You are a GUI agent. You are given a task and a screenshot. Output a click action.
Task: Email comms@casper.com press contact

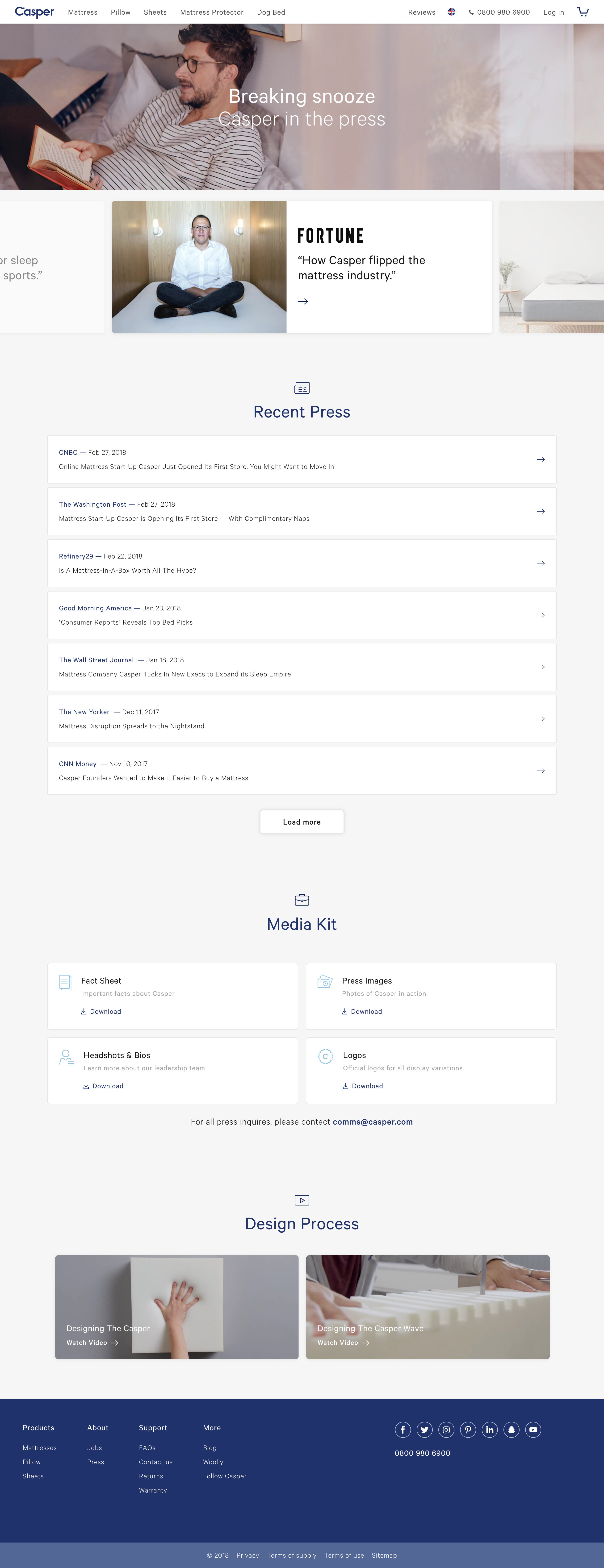pos(373,1122)
